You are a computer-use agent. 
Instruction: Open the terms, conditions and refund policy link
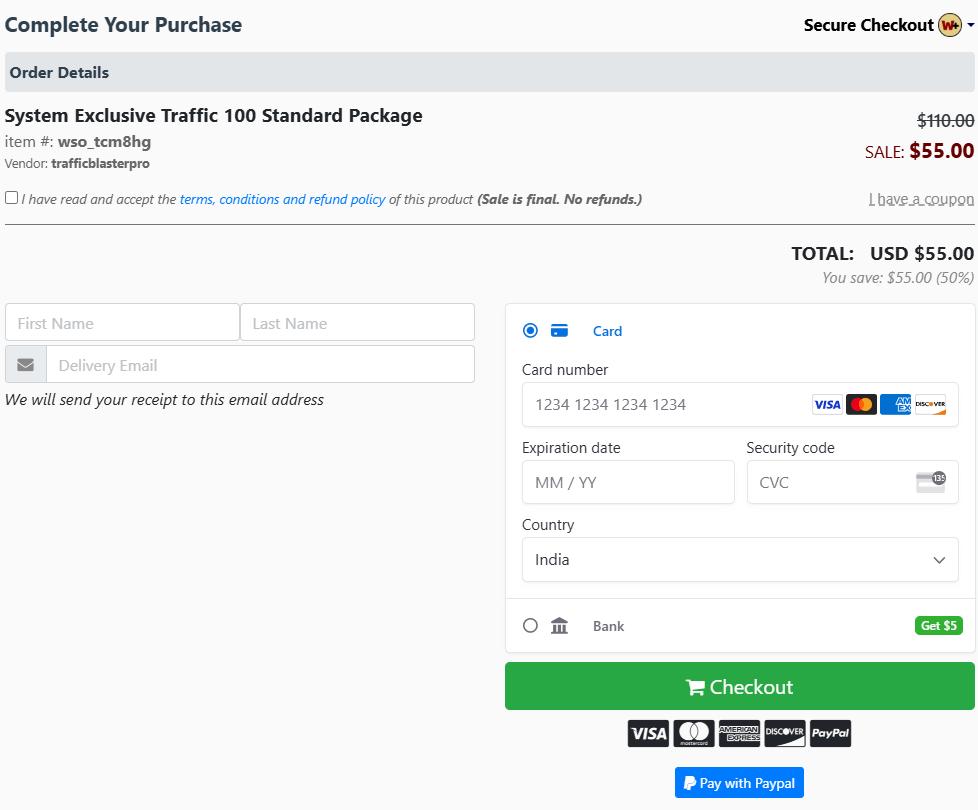(x=282, y=199)
